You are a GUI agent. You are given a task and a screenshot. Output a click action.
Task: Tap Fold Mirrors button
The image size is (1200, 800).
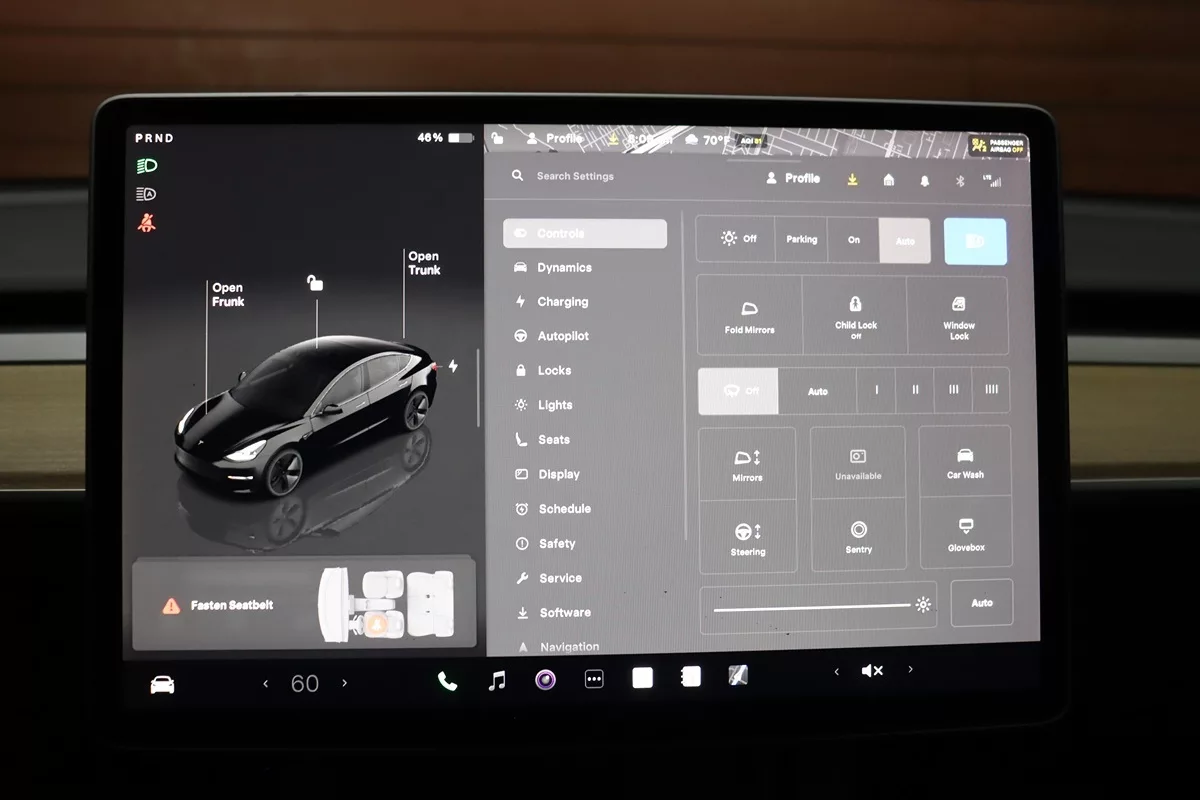[749, 316]
